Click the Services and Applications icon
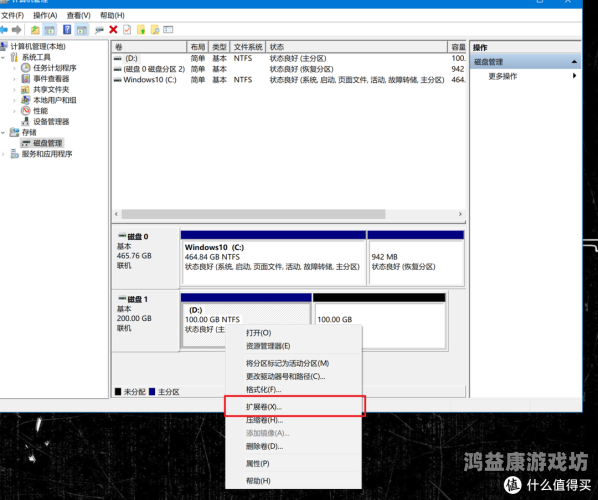 (x=14, y=154)
